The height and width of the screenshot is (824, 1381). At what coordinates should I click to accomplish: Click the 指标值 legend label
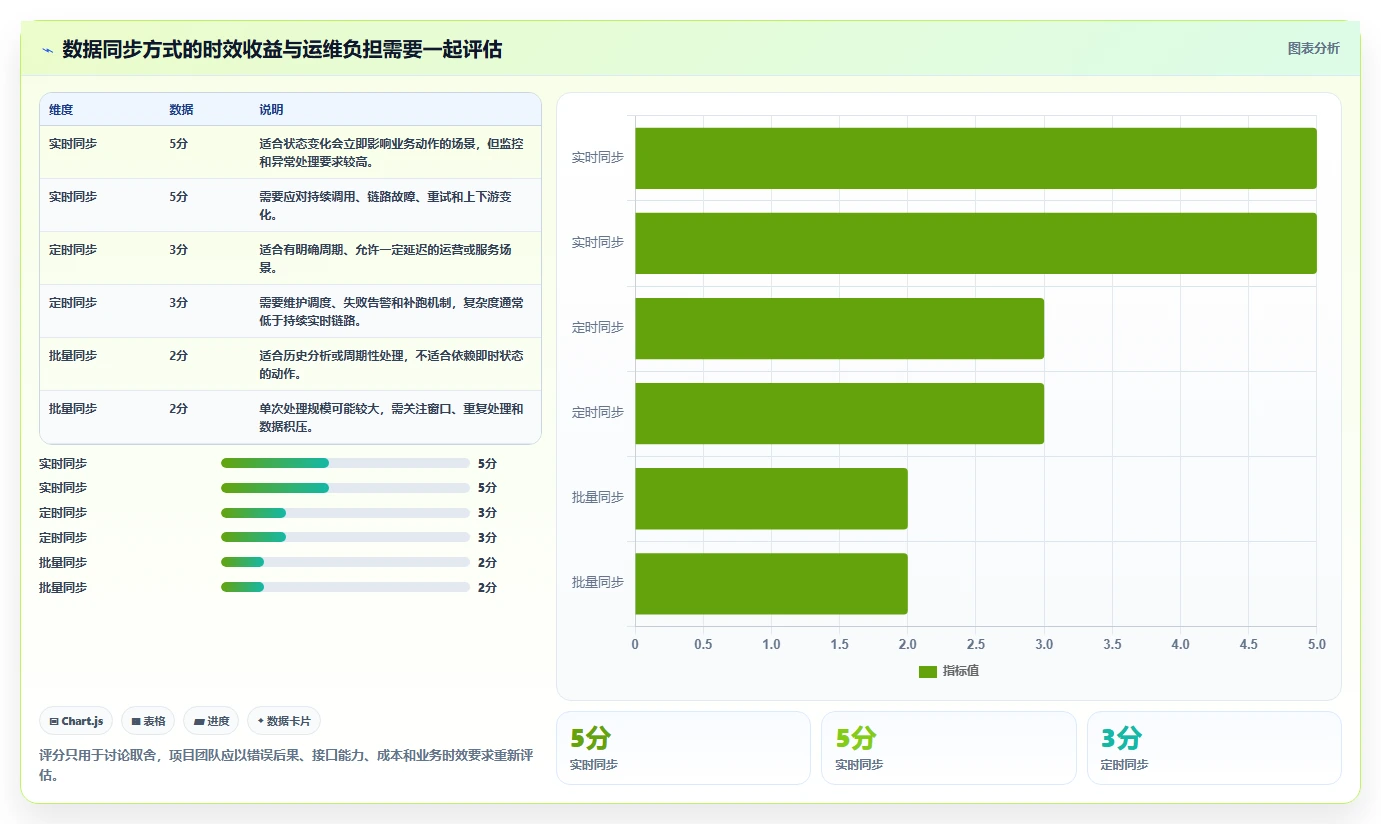point(960,671)
